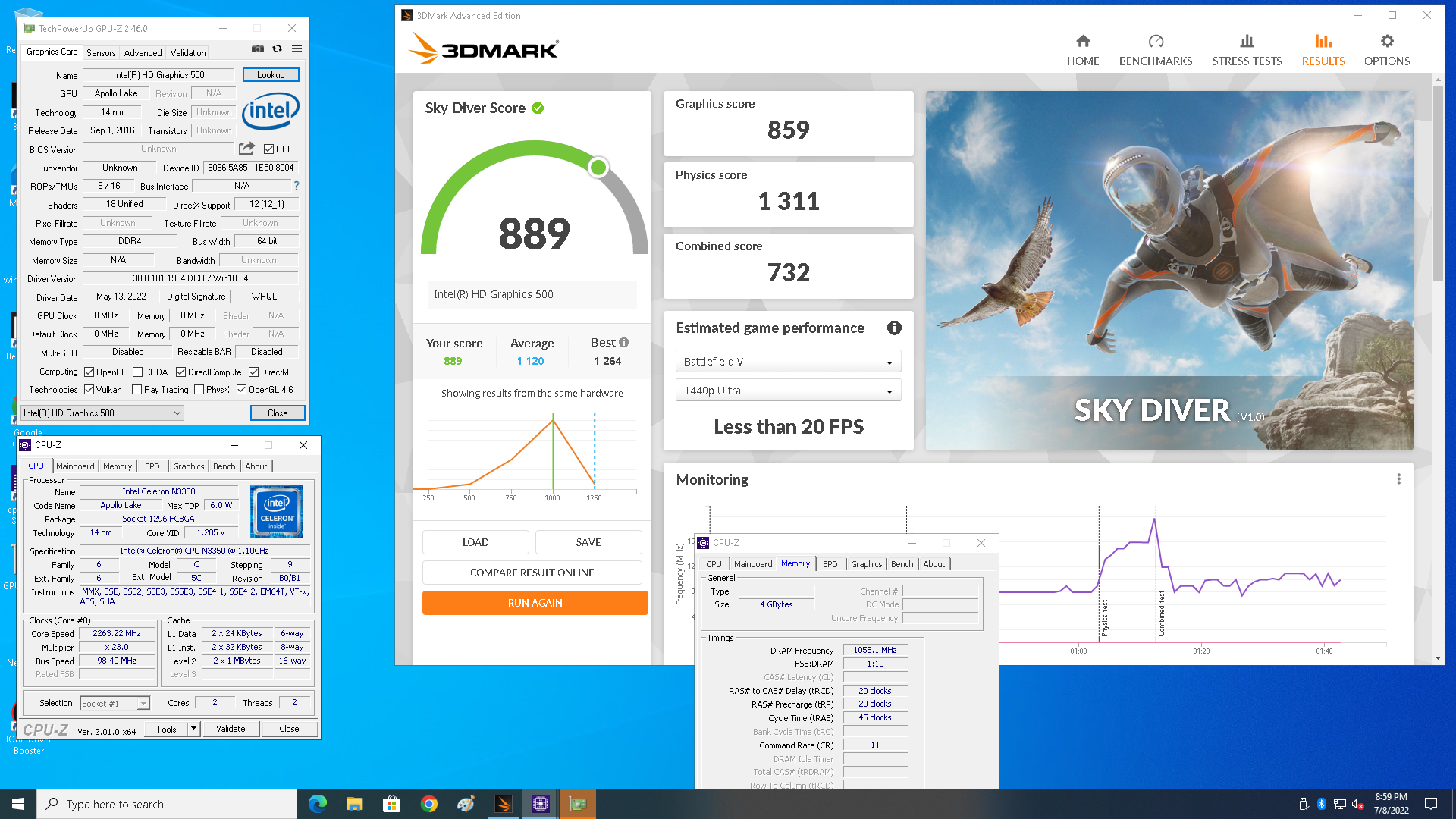Screen dimensions: 1456x819
Task: Click the score gauge indicator knob
Action: click(598, 168)
